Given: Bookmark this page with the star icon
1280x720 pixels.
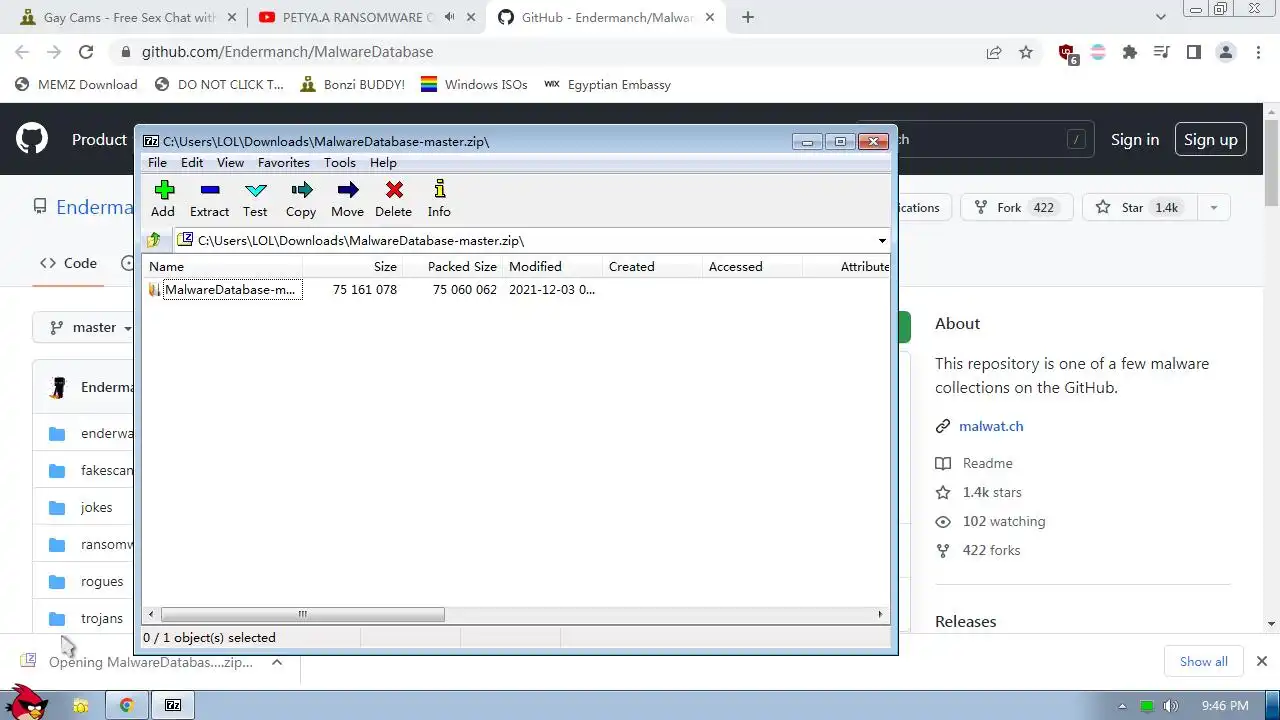Looking at the screenshot, I should 1026,52.
